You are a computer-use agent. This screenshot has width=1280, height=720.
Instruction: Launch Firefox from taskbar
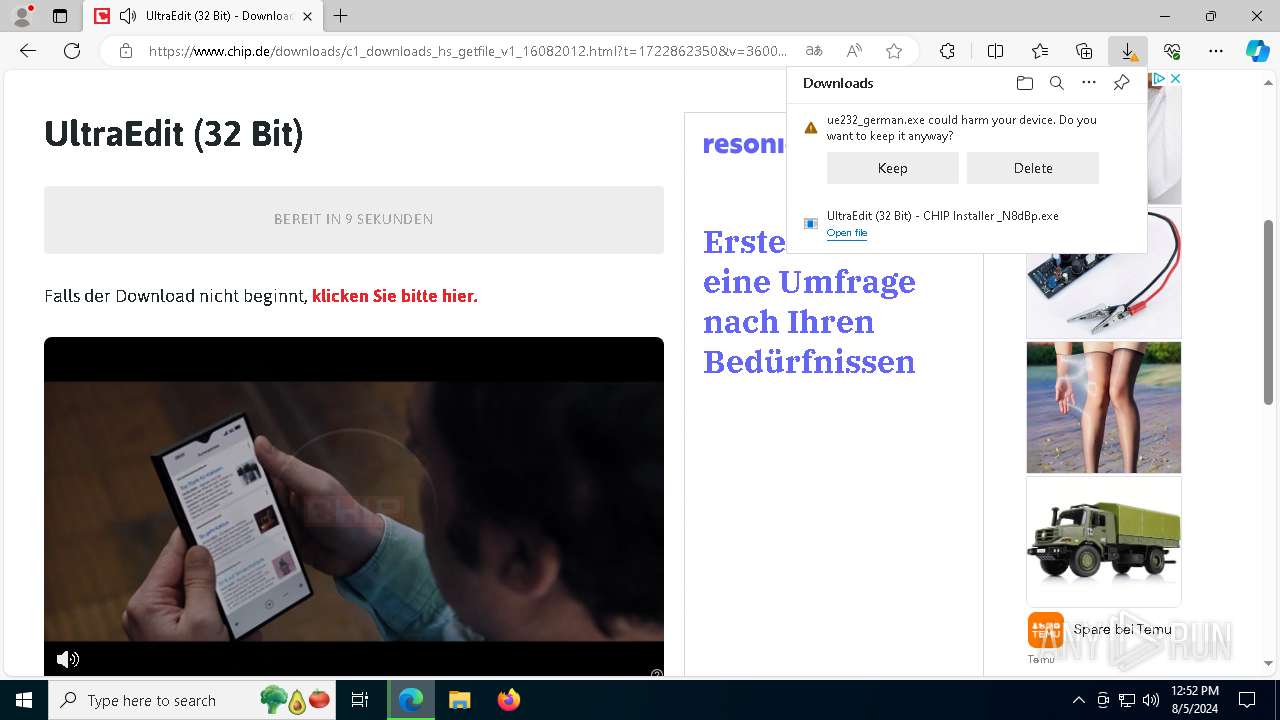pos(509,700)
